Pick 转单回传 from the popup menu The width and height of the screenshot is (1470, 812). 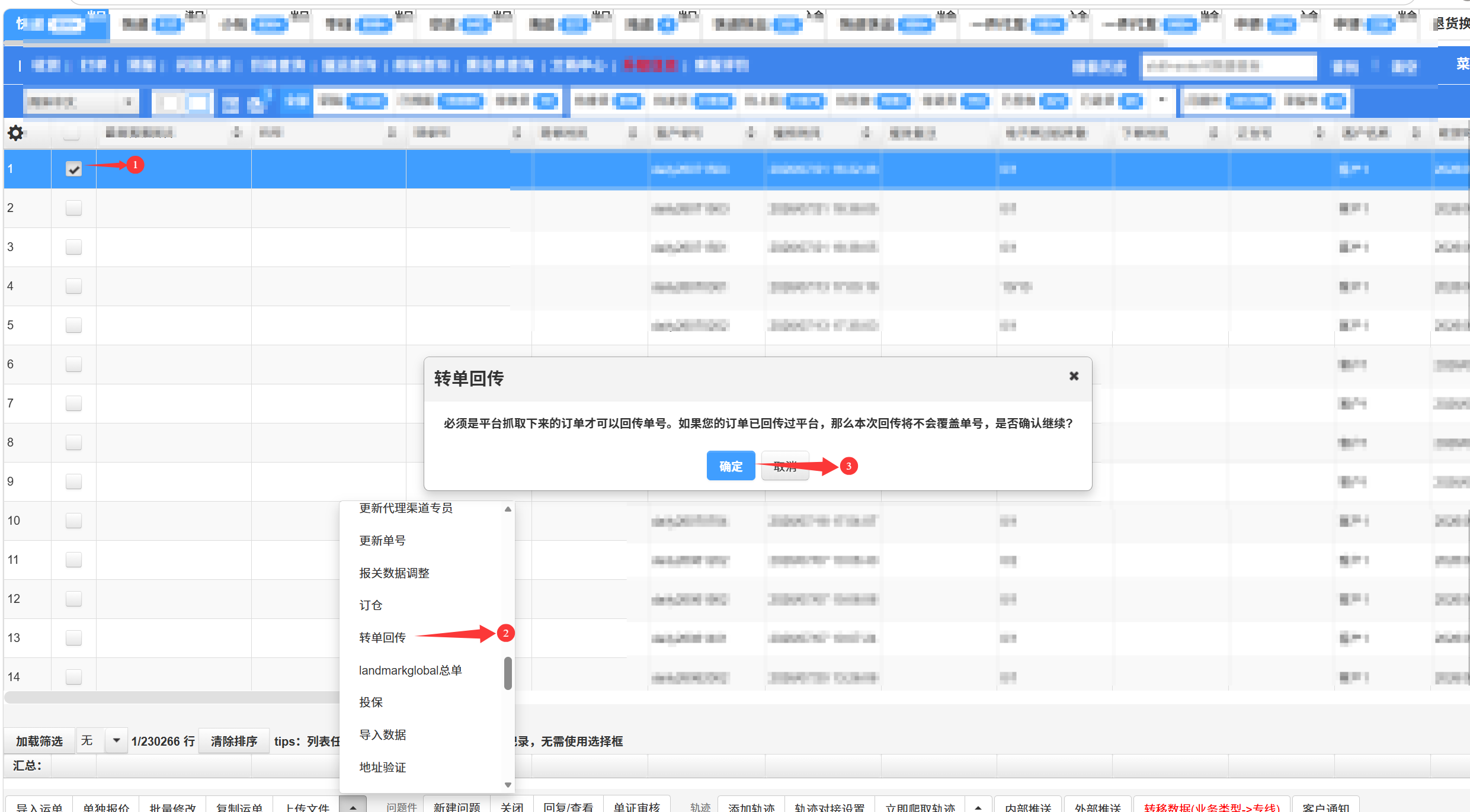click(x=382, y=638)
